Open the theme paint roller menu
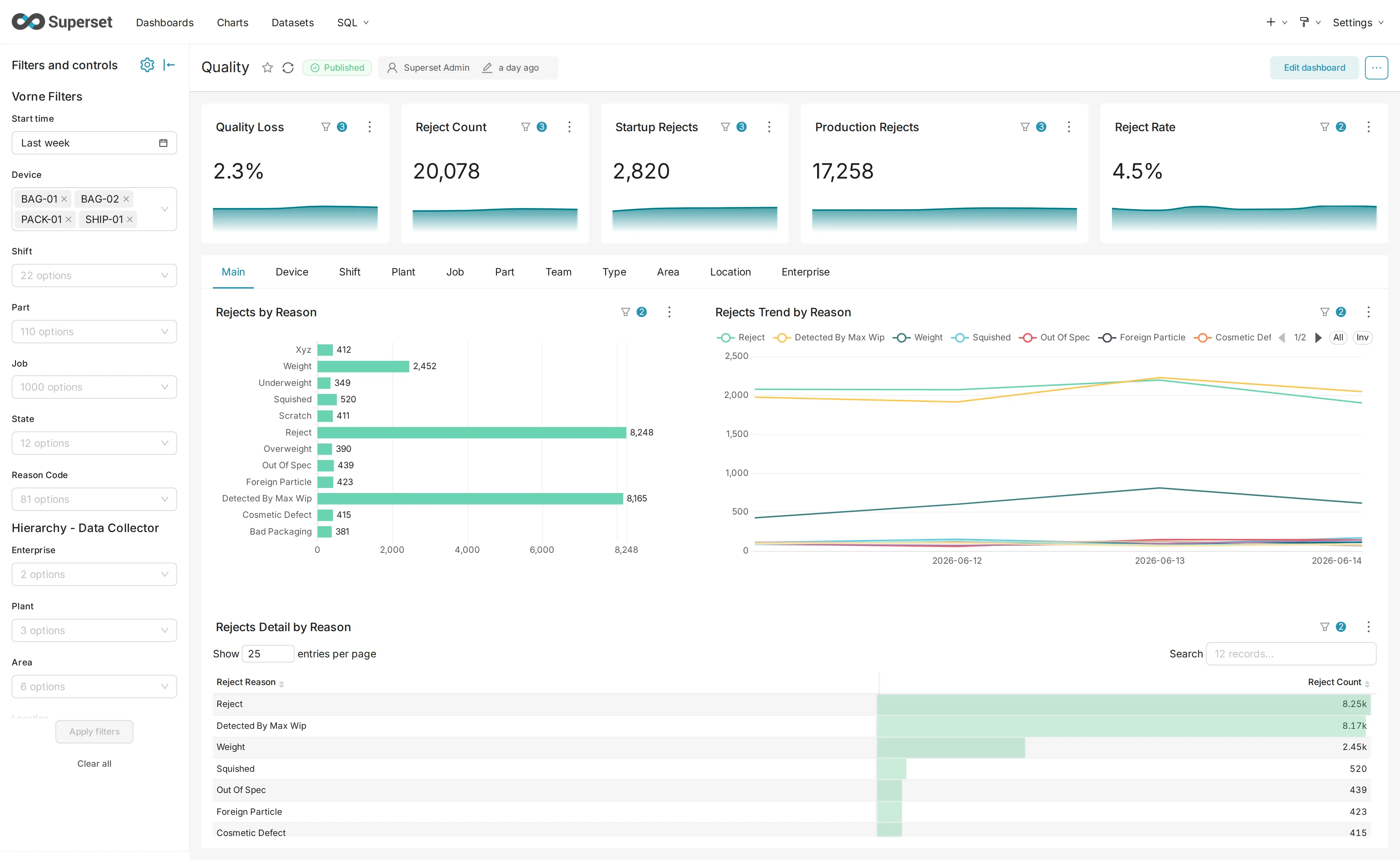This screenshot has width=1400, height=860. click(x=1310, y=22)
